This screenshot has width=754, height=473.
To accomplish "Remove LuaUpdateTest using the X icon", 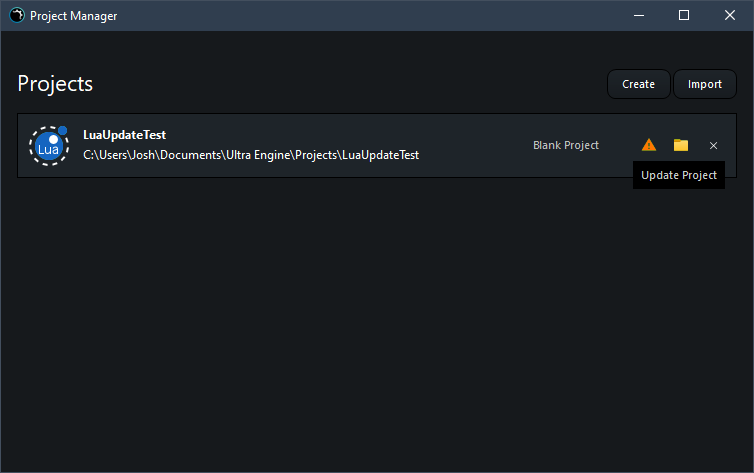I will 713,146.
